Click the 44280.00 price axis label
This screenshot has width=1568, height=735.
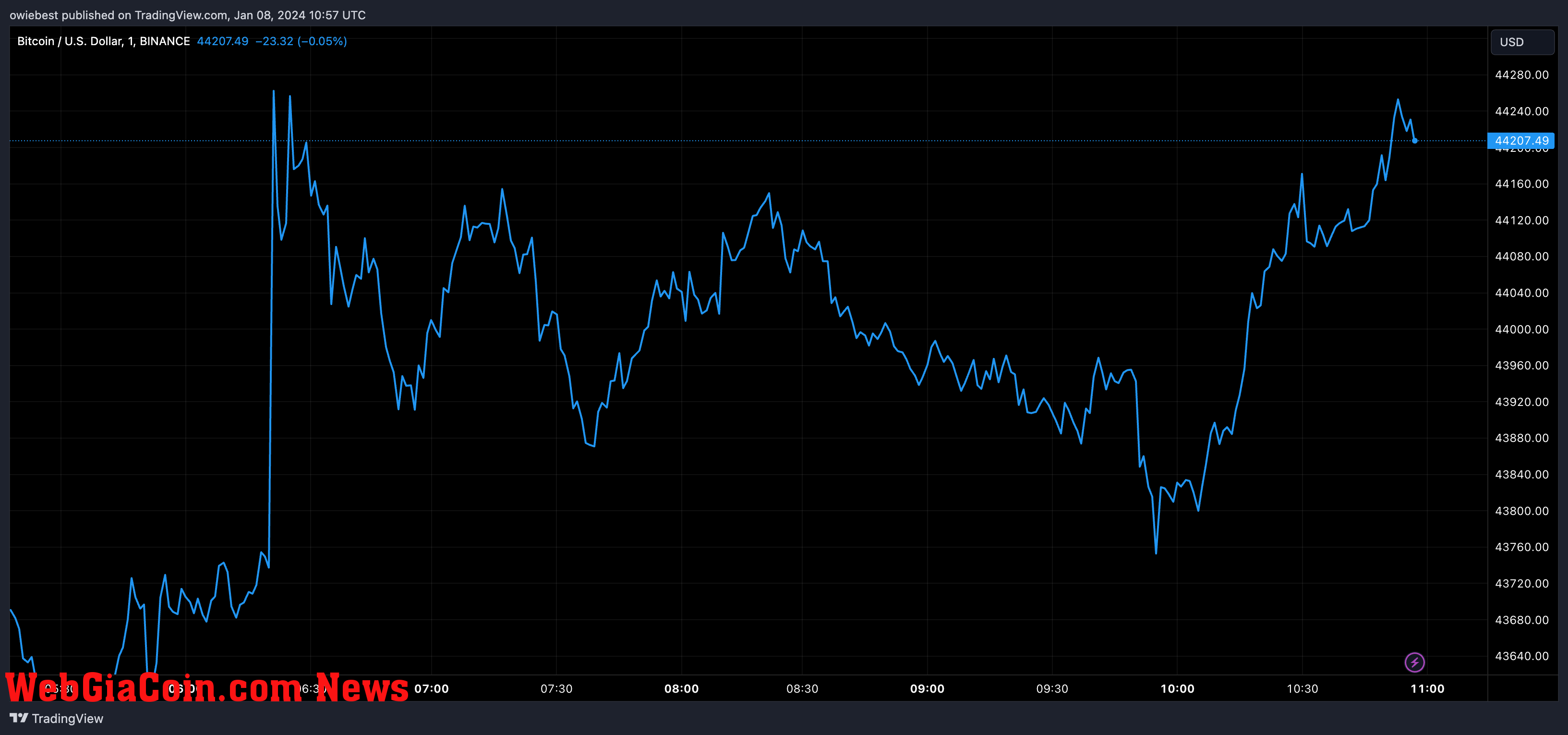[x=1522, y=75]
